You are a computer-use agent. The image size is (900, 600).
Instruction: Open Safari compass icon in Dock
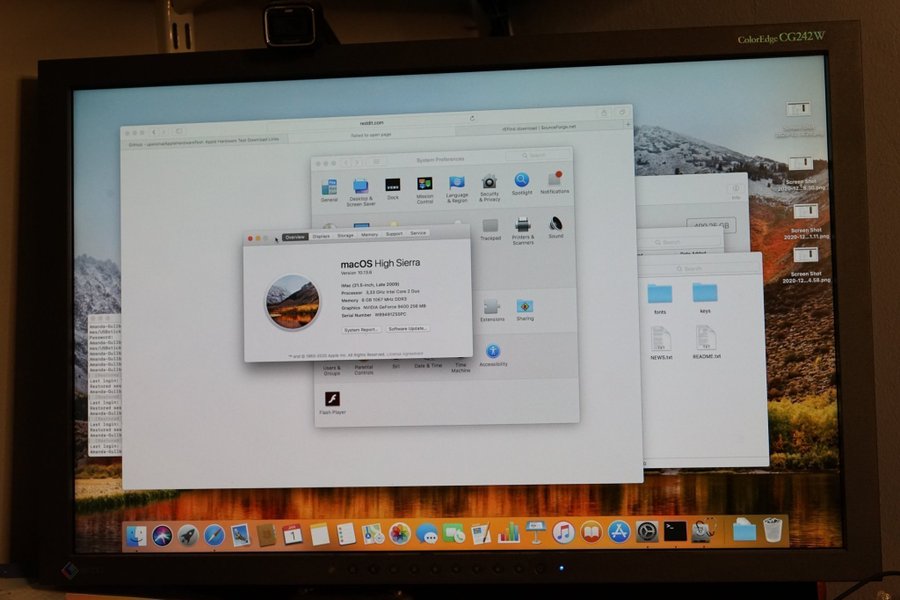click(214, 536)
